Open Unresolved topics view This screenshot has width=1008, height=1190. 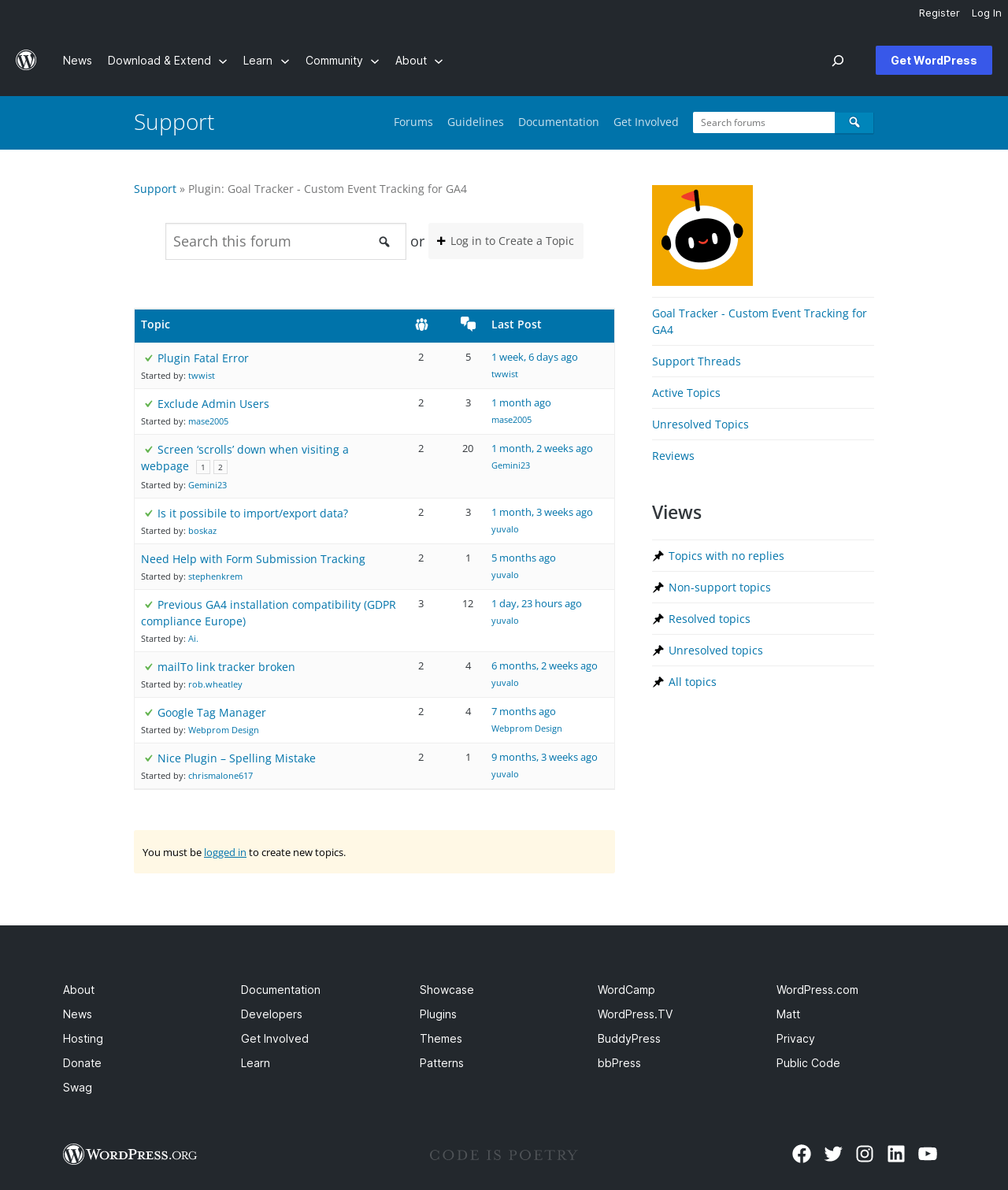[x=716, y=651]
